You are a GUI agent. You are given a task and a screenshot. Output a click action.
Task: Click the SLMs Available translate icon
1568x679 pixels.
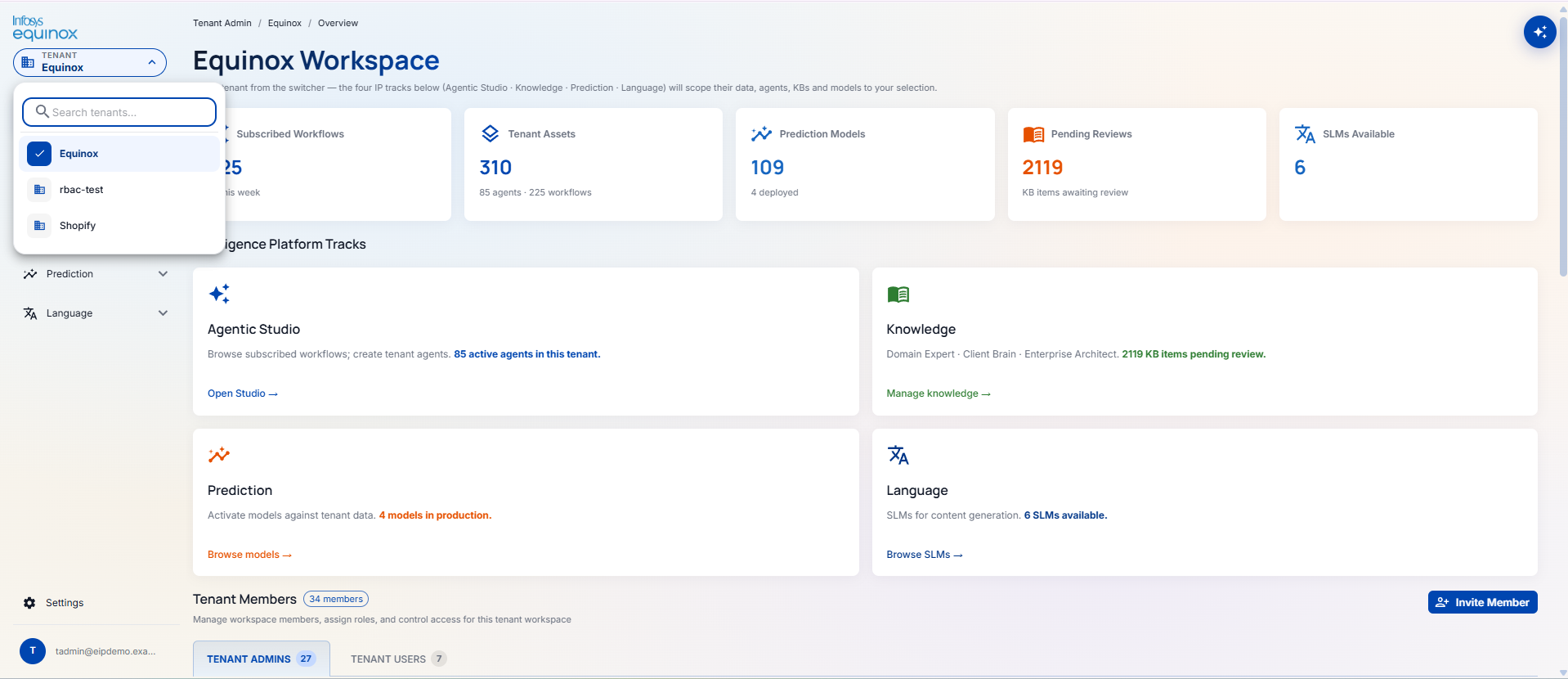coord(1305,133)
